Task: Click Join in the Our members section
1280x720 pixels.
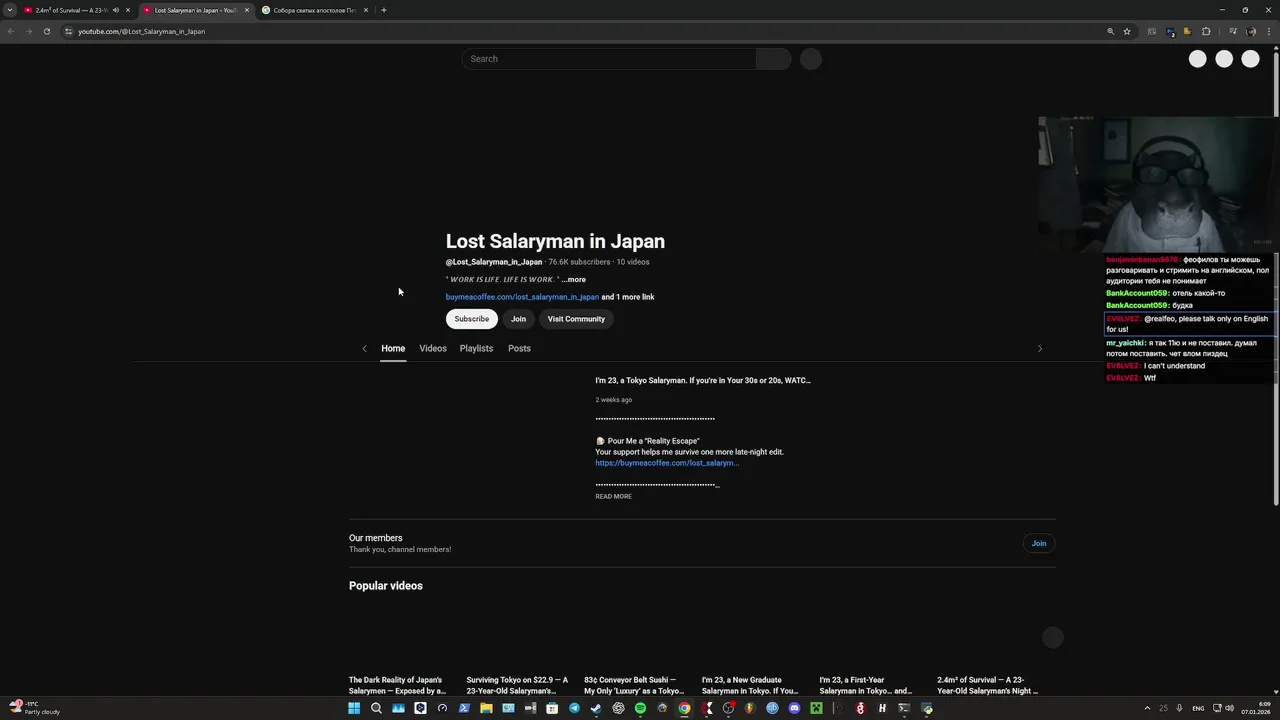Action: coord(1039,543)
